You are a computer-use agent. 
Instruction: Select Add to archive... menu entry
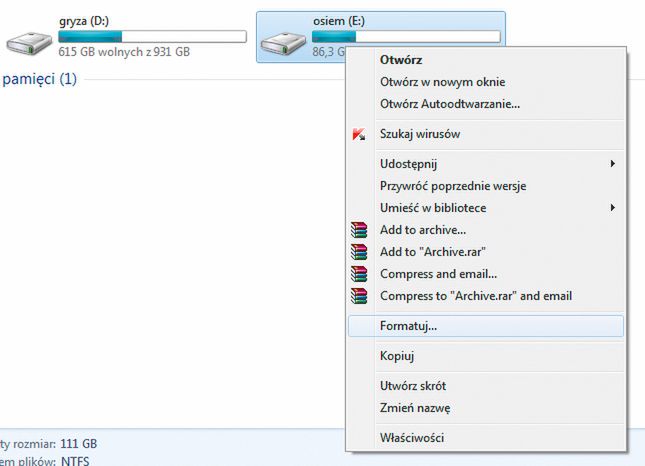pyautogui.click(x=486, y=230)
